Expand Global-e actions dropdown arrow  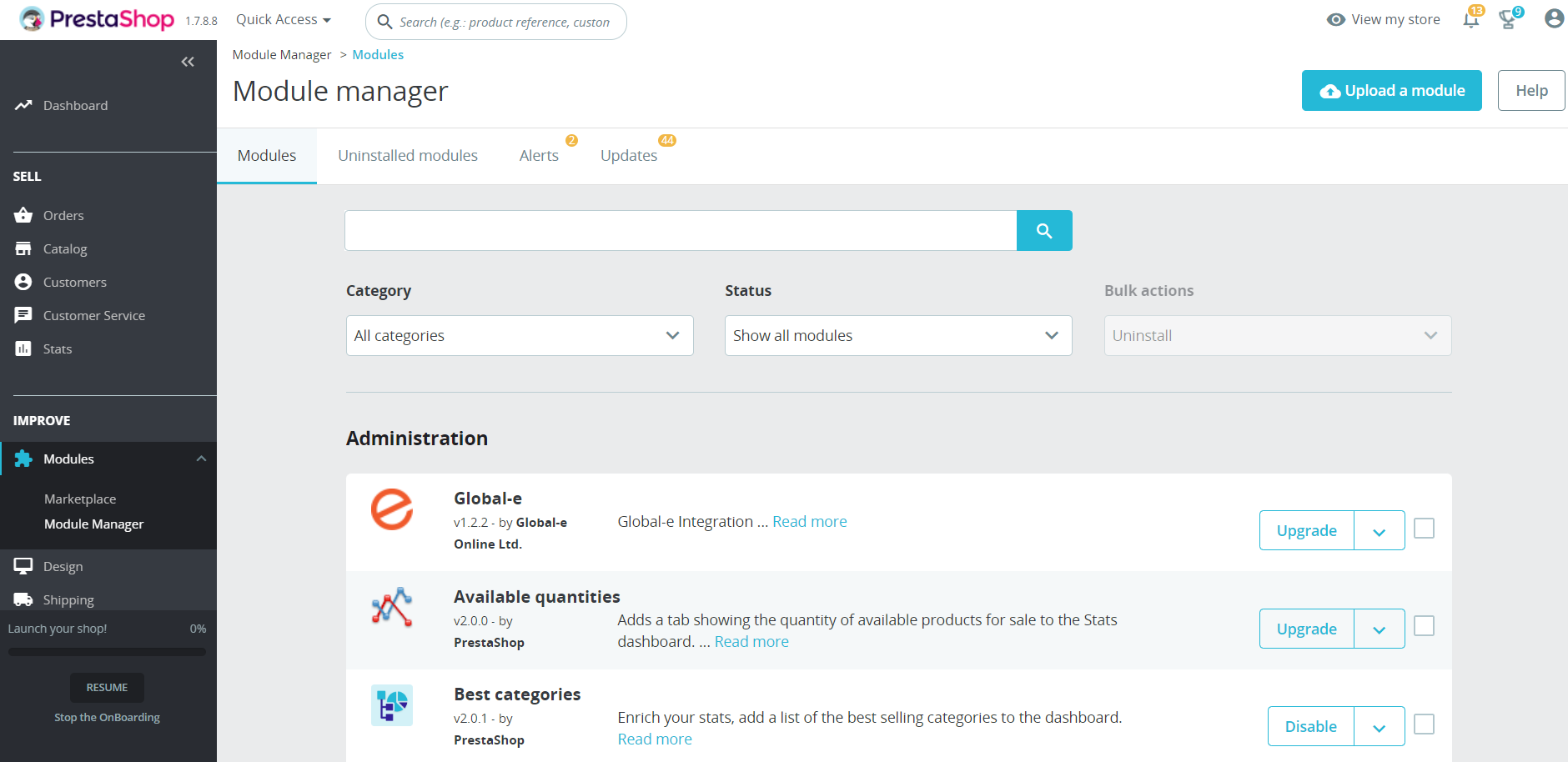coord(1380,531)
